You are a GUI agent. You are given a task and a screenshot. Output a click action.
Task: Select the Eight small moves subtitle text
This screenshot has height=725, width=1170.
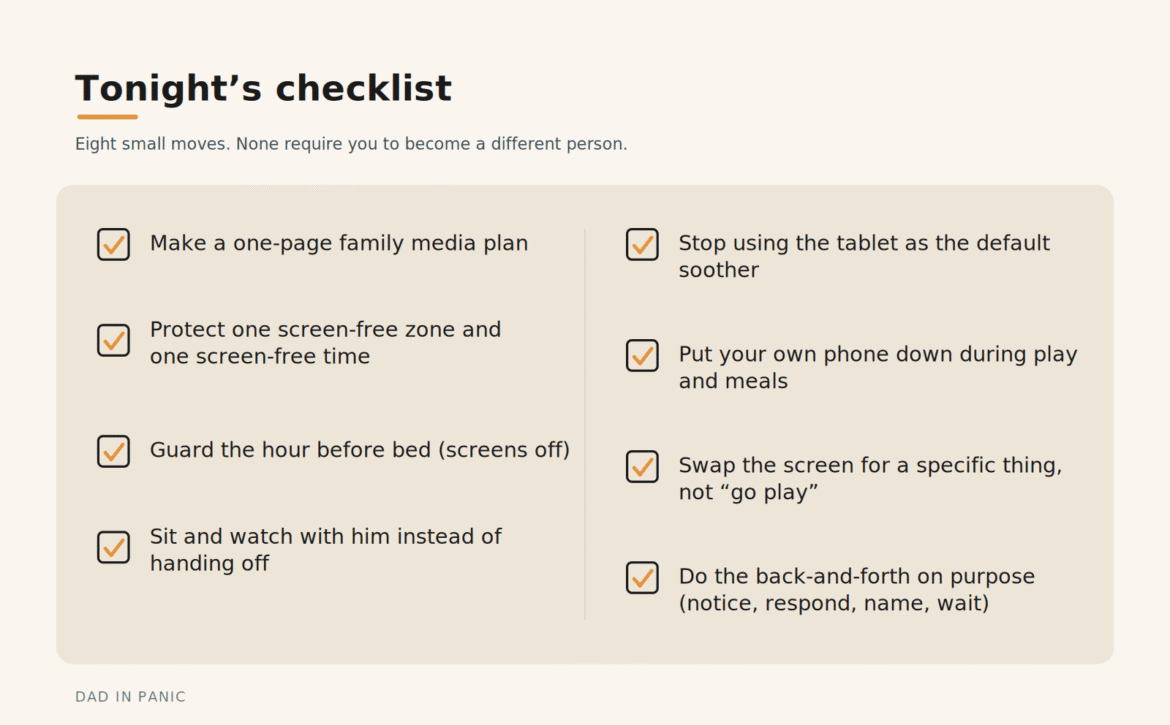pos(351,144)
